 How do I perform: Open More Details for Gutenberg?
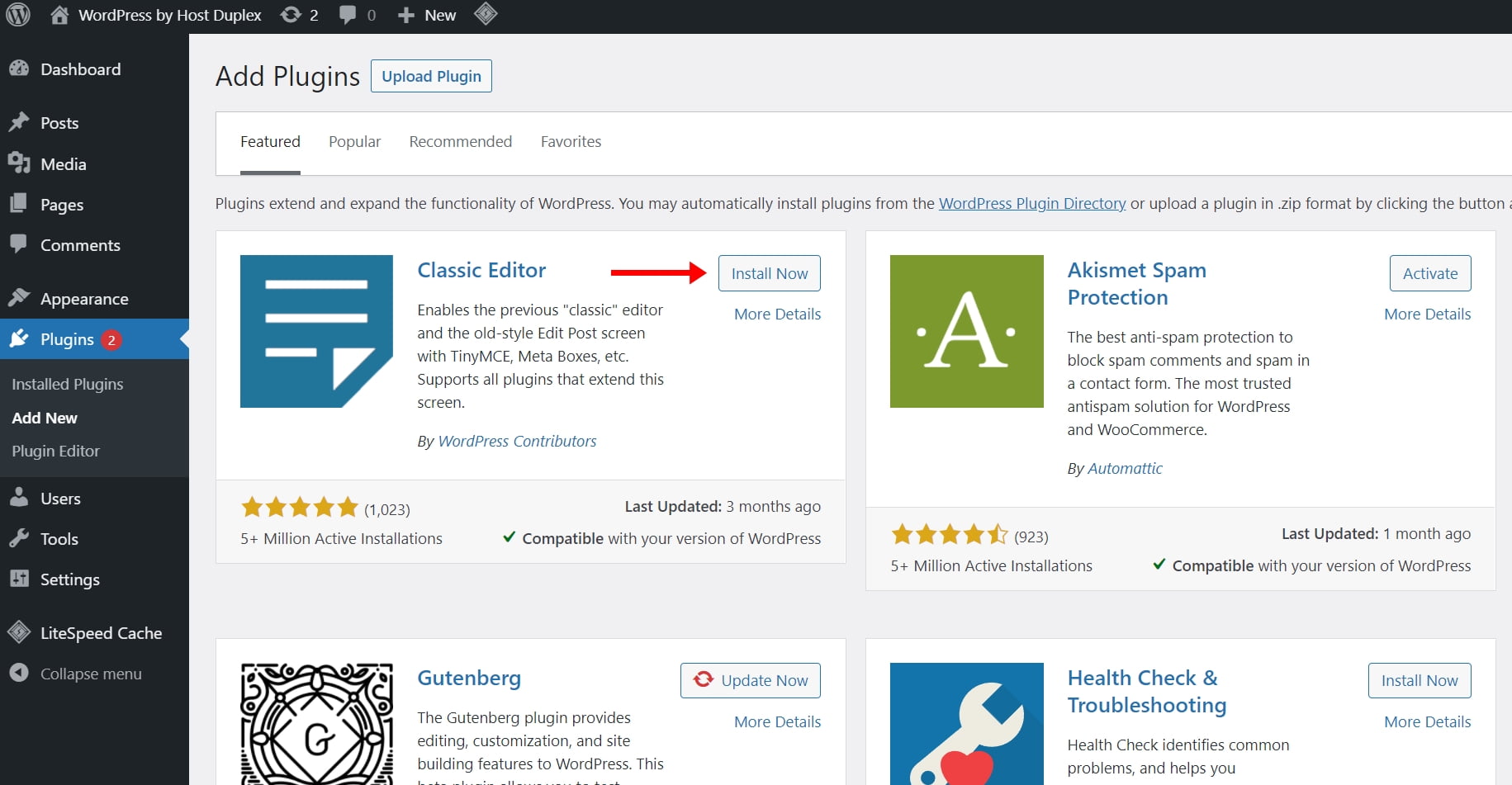(x=778, y=721)
